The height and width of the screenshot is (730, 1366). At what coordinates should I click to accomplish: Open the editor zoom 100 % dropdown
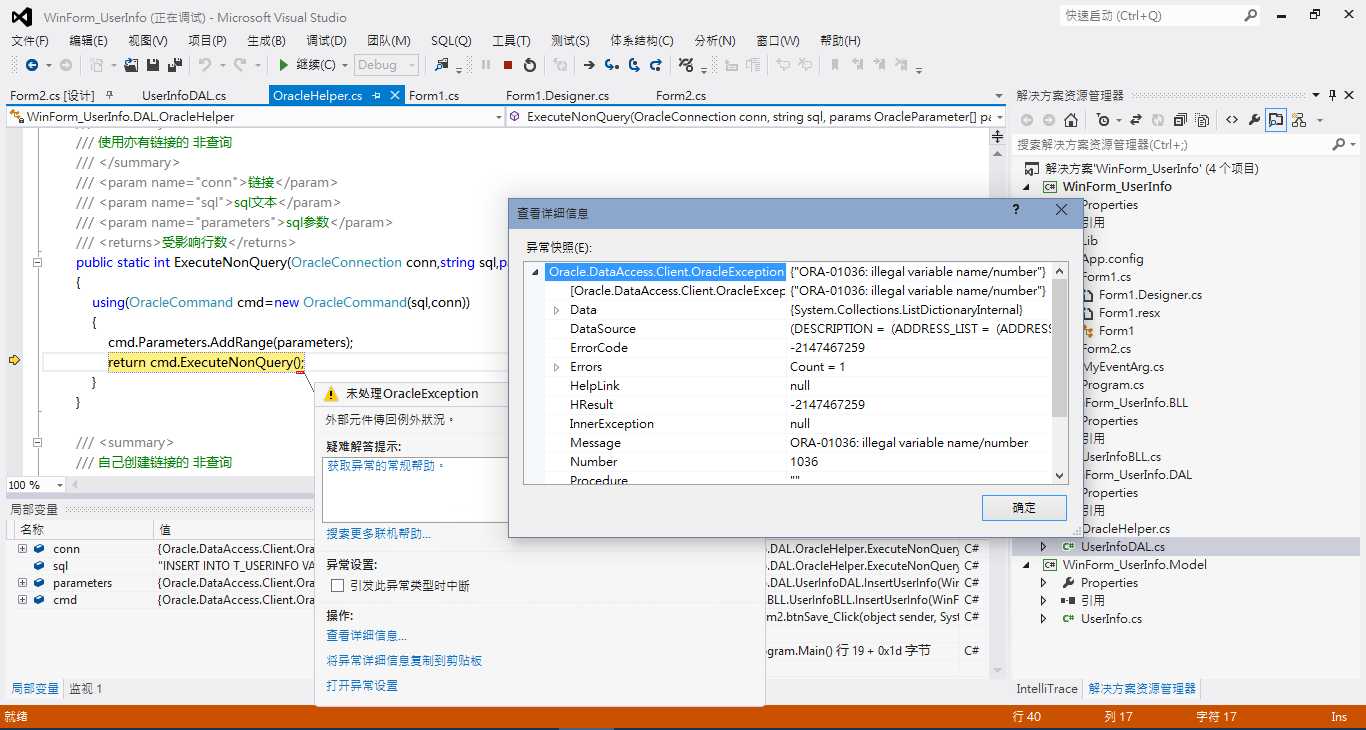click(60, 485)
